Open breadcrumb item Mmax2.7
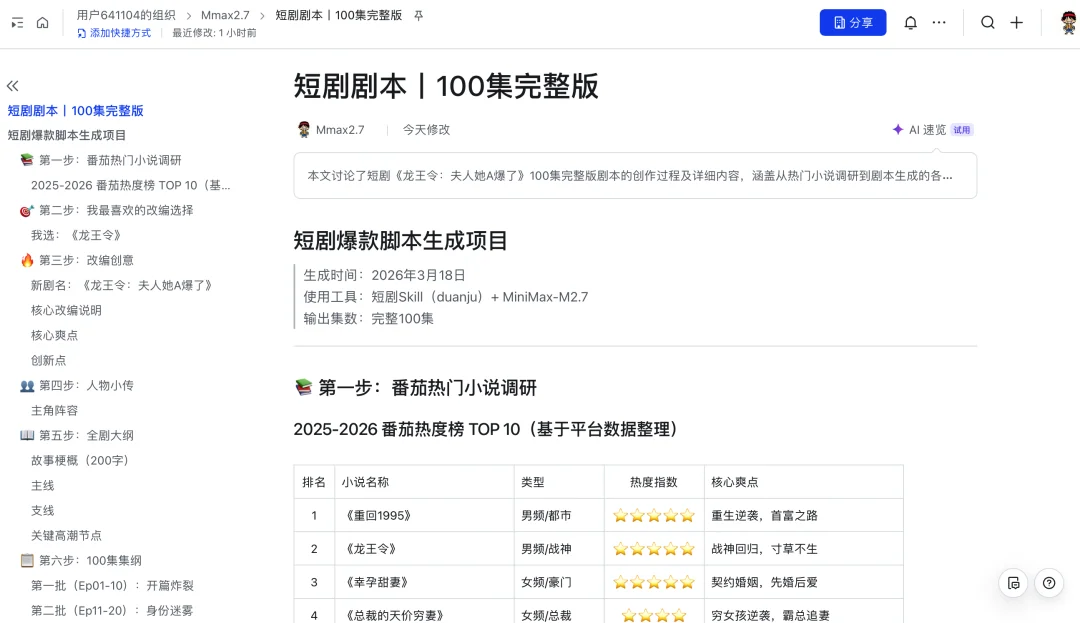This screenshot has height=623, width=1080. (224, 15)
